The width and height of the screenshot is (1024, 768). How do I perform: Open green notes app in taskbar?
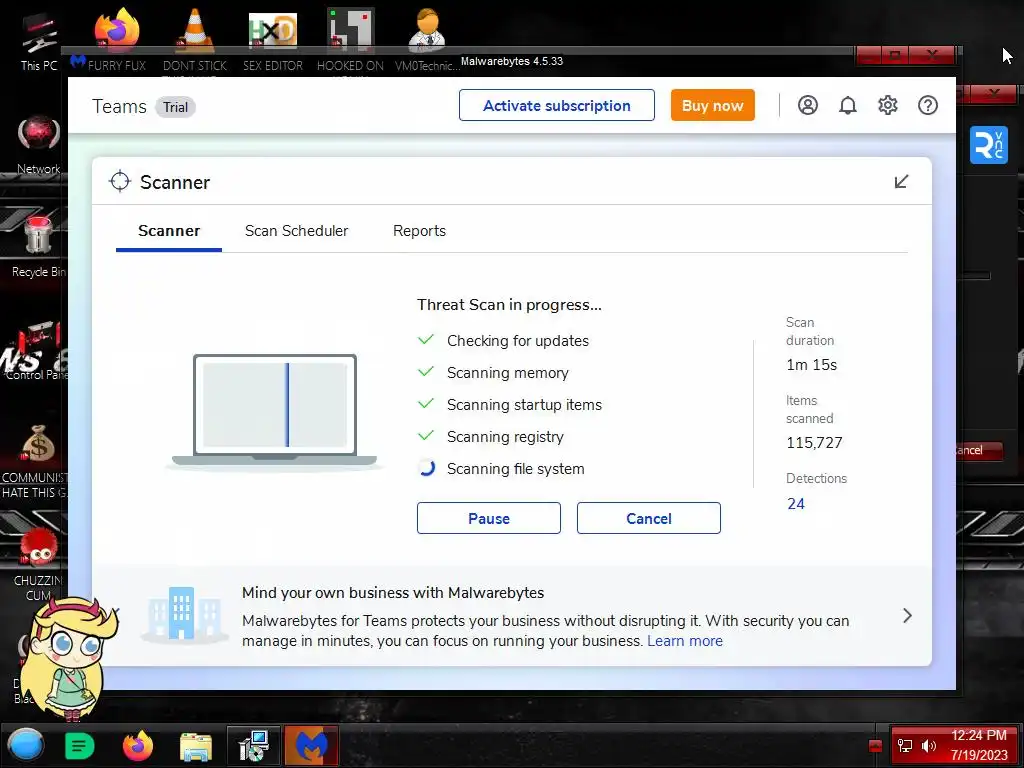80,746
